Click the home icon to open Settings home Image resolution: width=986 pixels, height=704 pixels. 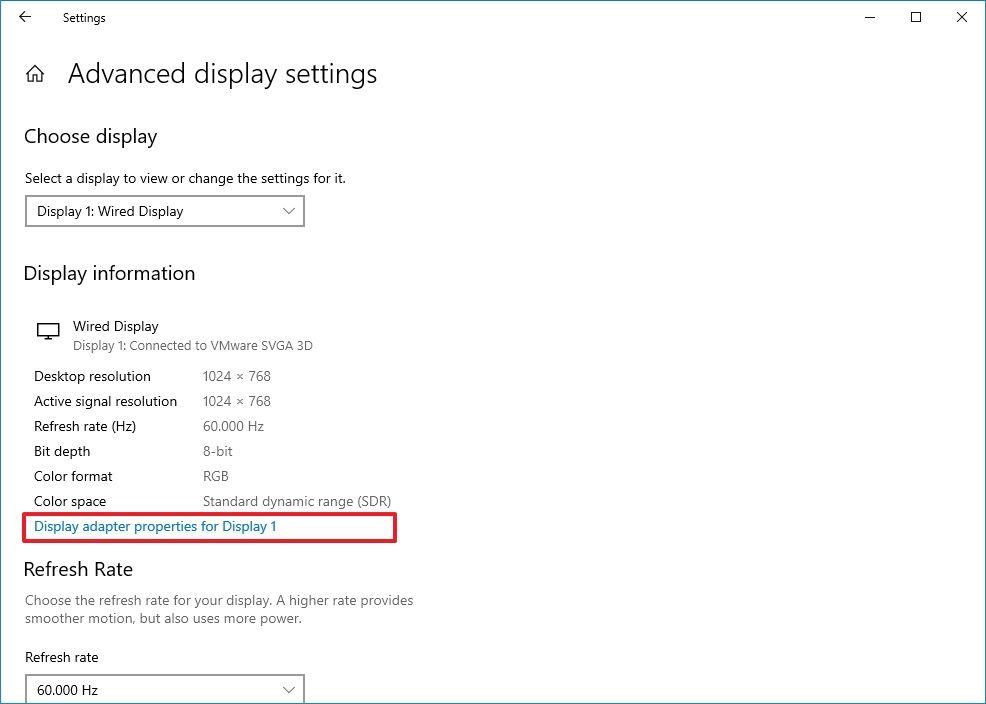tap(35, 73)
